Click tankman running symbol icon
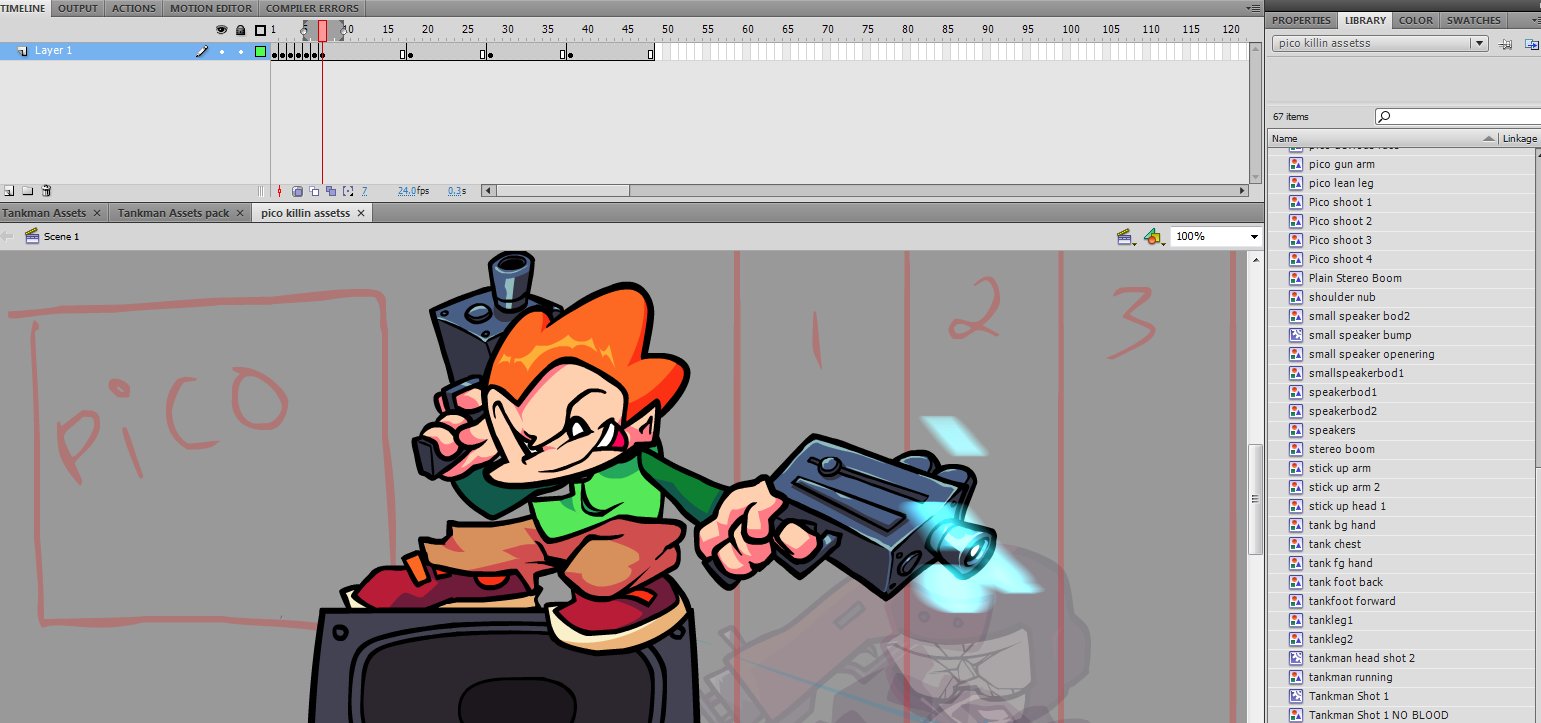This screenshot has height=723, width=1541. tap(1295, 677)
